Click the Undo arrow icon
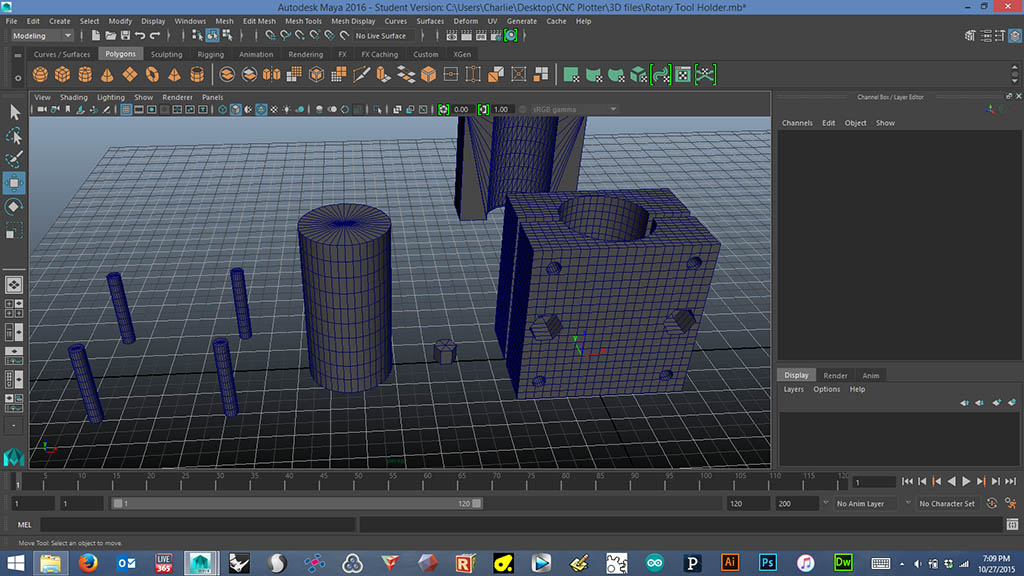Image resolution: width=1024 pixels, height=576 pixels. pos(141,36)
